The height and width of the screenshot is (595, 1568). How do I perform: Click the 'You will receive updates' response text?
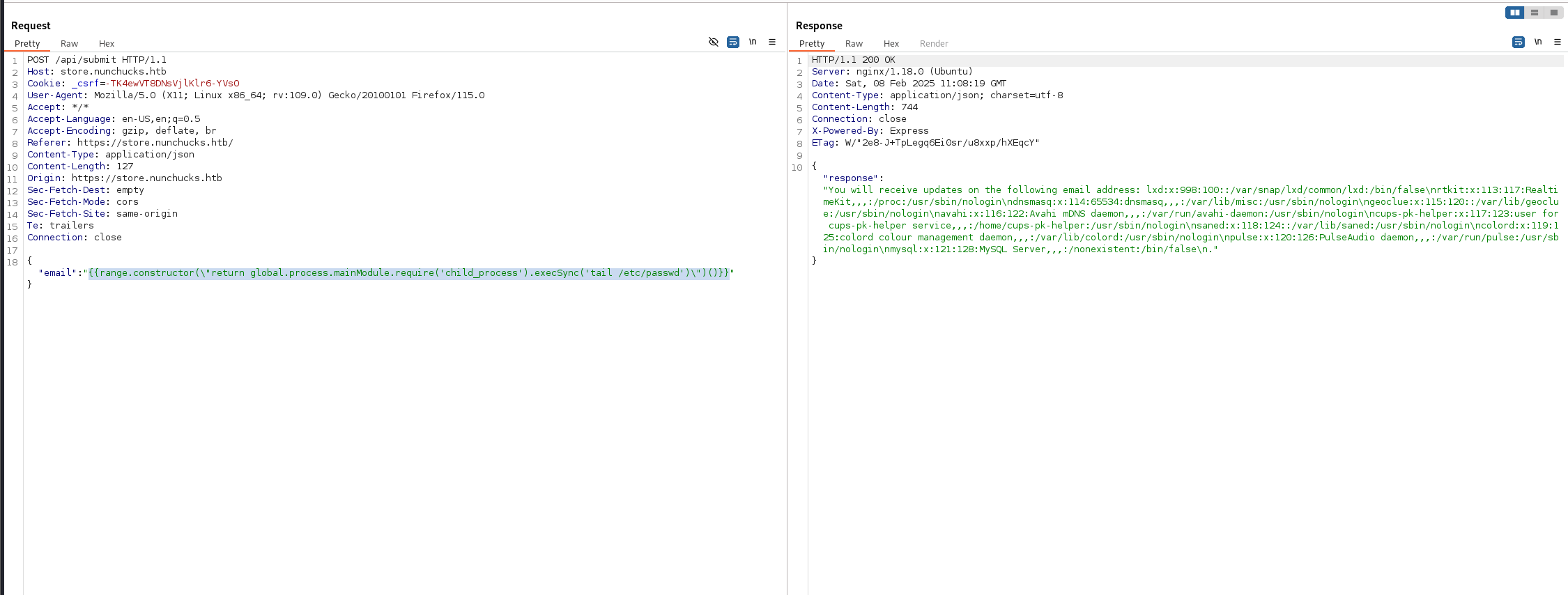click(1190, 219)
